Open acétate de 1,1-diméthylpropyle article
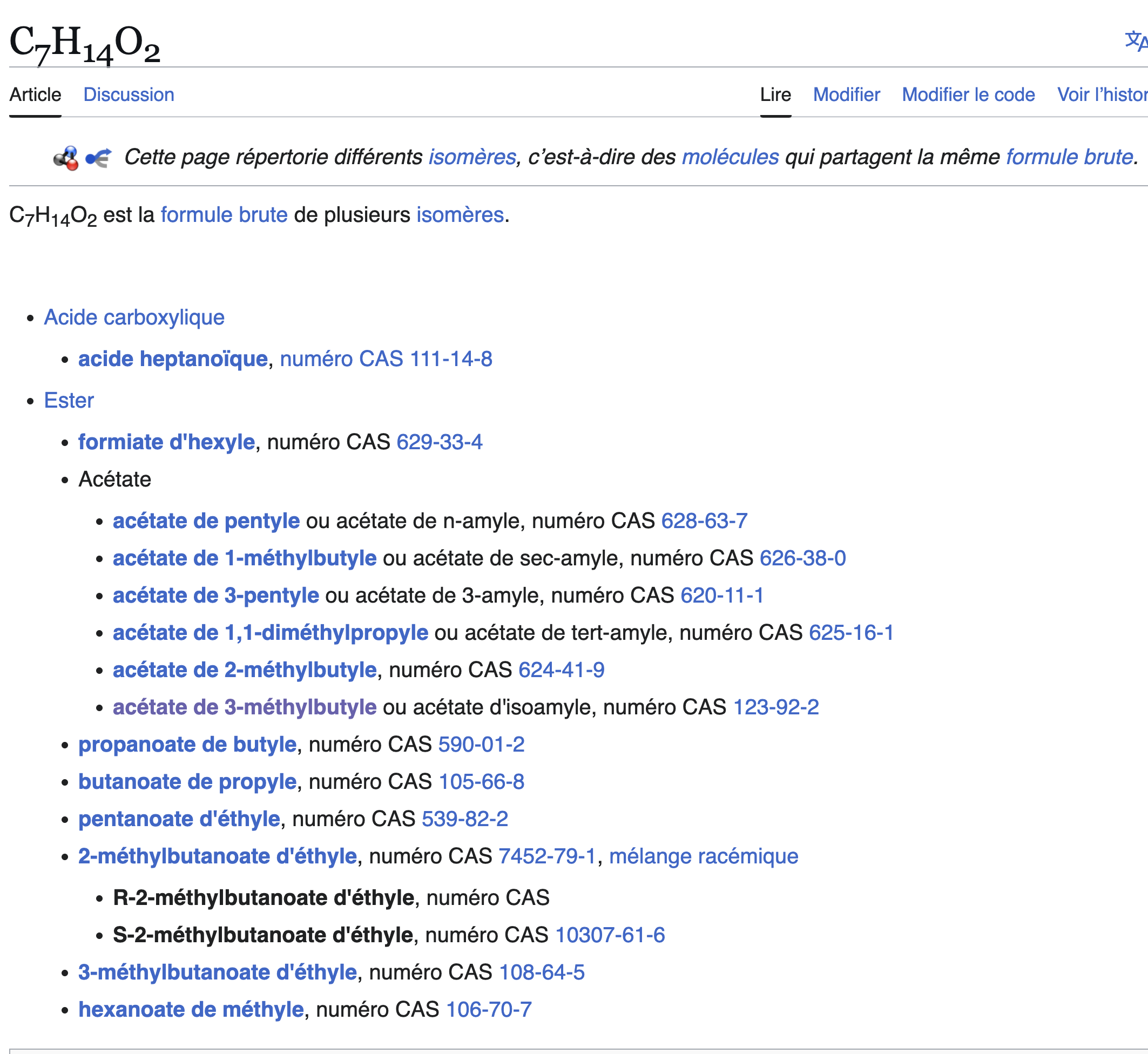 pos(271,633)
